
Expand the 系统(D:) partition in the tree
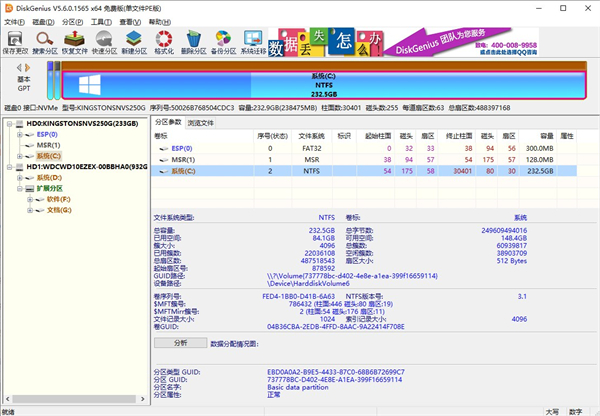pyautogui.click(x=21, y=177)
